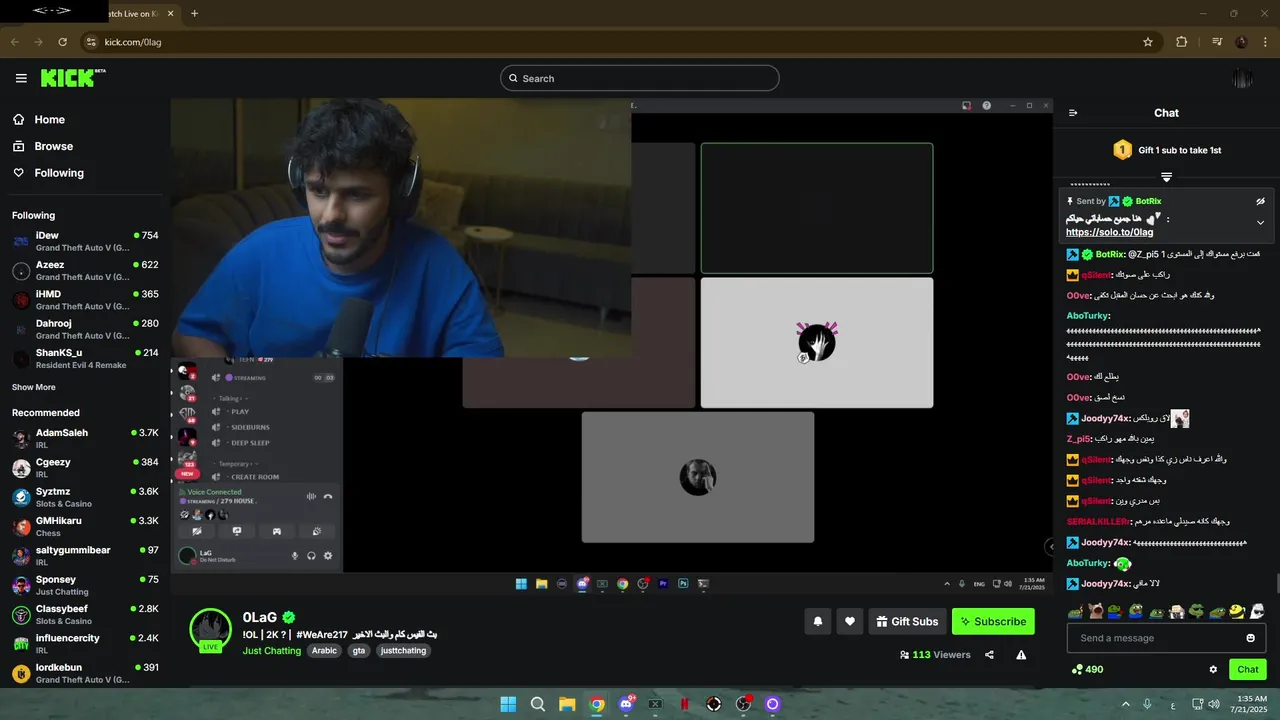Click the bell notification button for 0LaG
The height and width of the screenshot is (720, 1280).
(x=818, y=621)
